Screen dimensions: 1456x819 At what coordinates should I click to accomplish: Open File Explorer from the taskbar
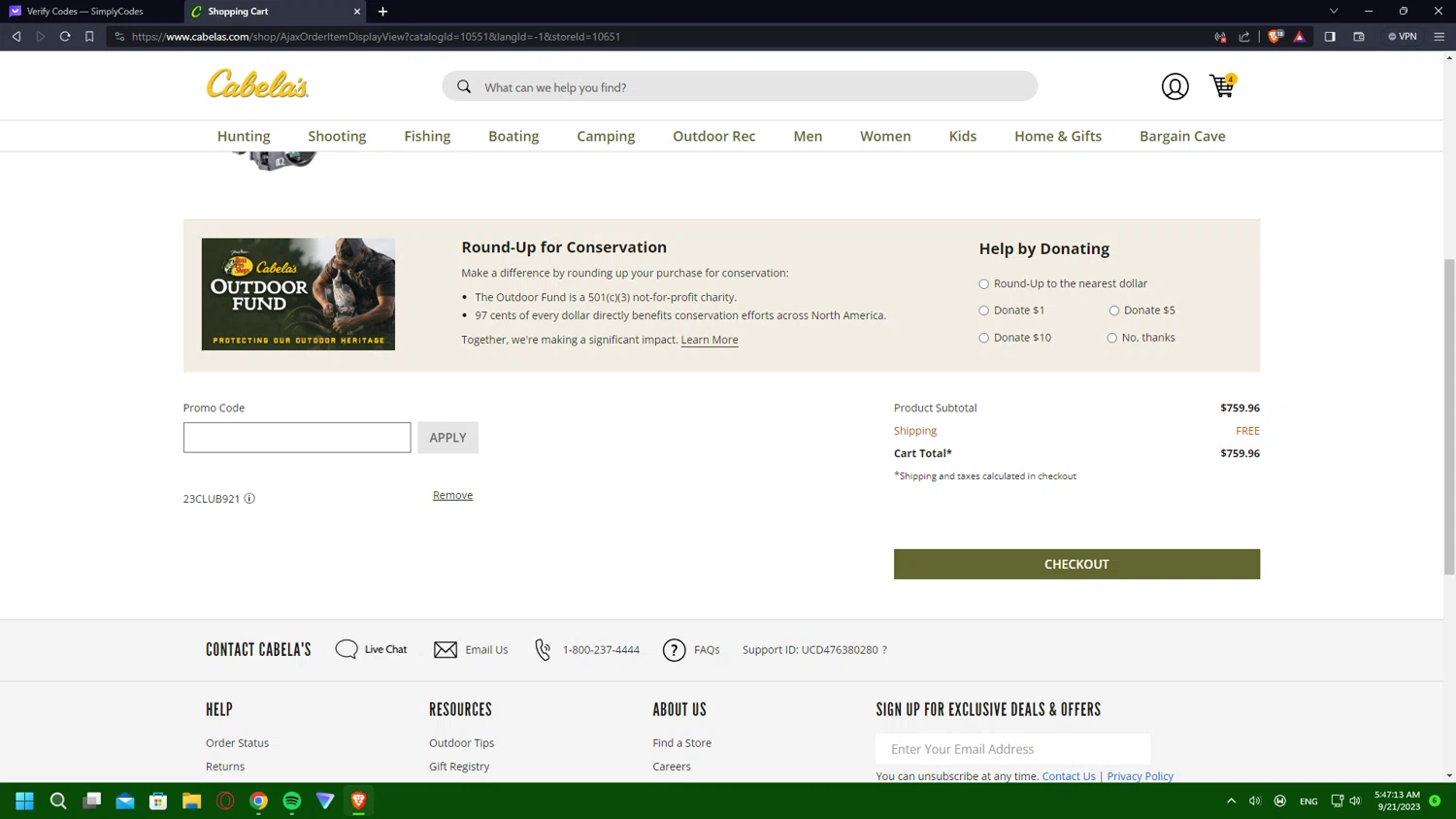(x=192, y=801)
